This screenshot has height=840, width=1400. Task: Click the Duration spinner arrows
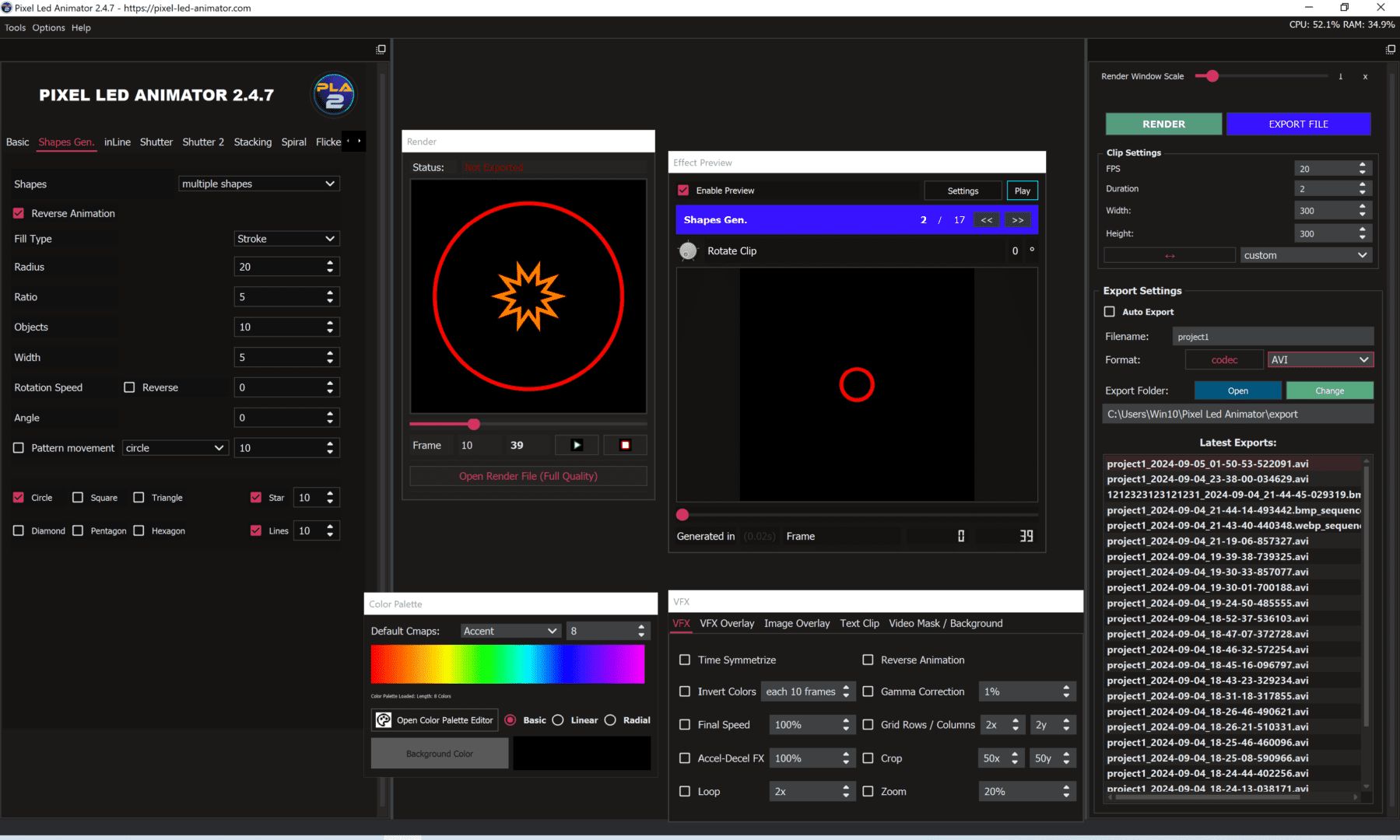(1362, 188)
